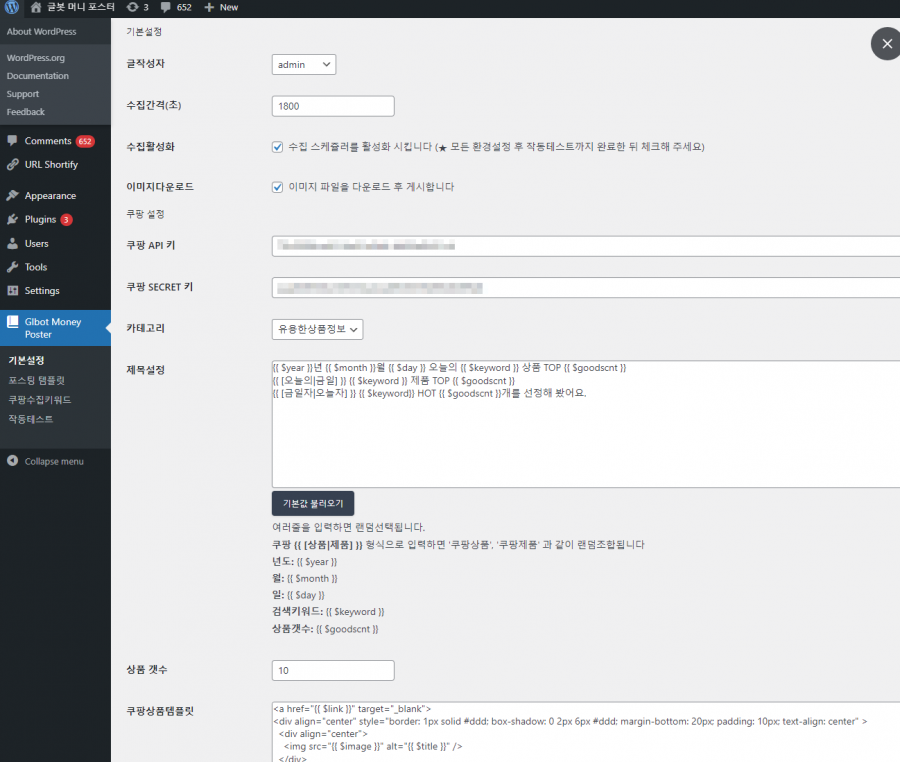Open the WordPress logo menu
Image resolution: width=900 pixels, height=762 pixels.
point(11,7)
